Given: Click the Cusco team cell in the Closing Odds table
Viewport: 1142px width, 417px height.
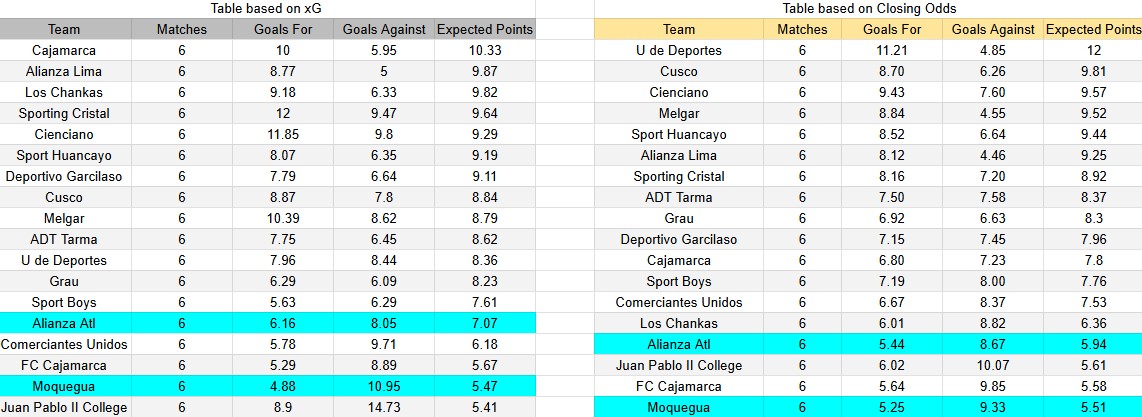Looking at the screenshot, I should [x=678, y=71].
